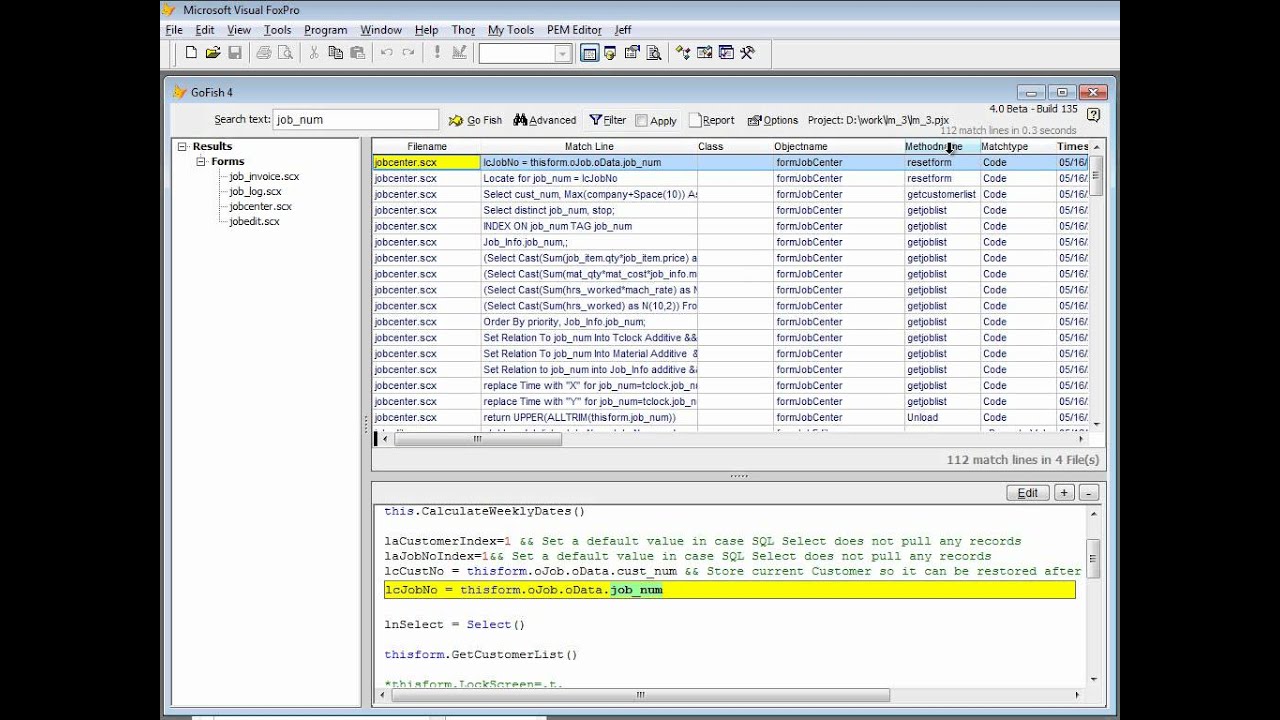This screenshot has width=1280, height=720.
Task: Open the Thor menu
Action: coord(463,30)
